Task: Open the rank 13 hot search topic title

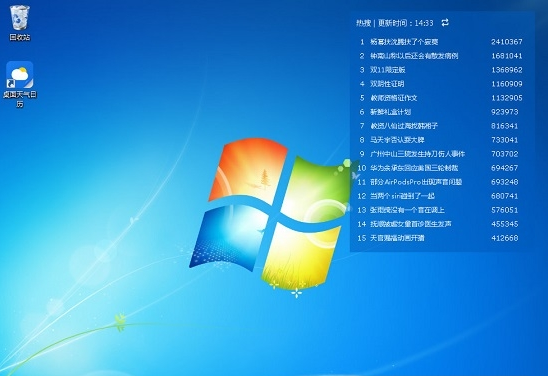Action: coord(408,210)
